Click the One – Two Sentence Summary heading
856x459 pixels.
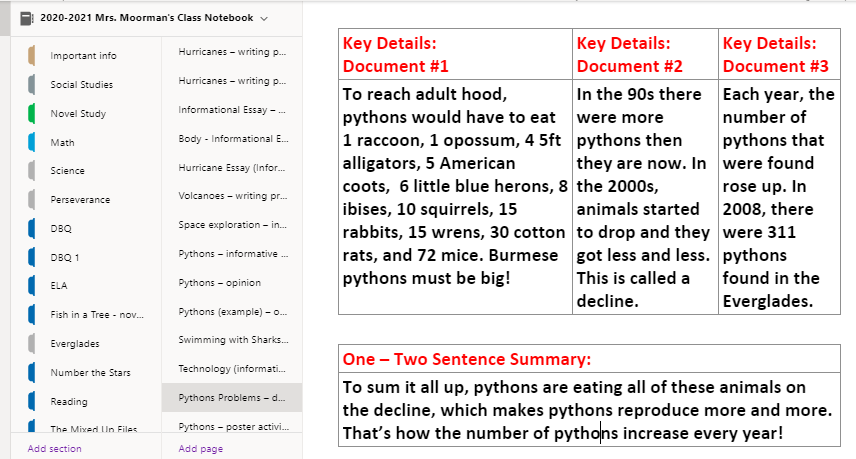coord(467,359)
